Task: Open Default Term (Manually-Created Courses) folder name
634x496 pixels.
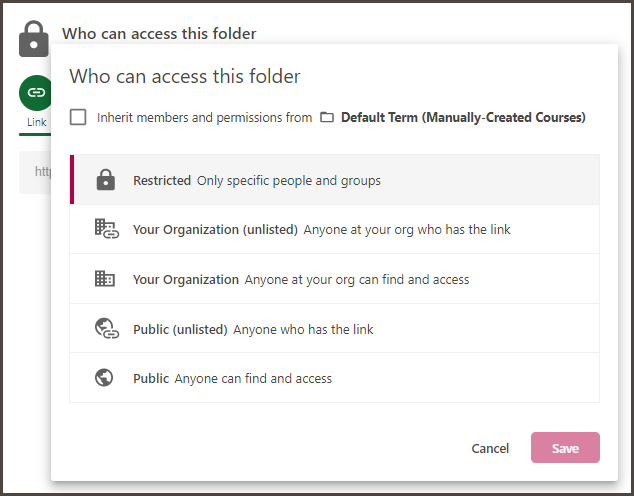Action: [x=463, y=118]
